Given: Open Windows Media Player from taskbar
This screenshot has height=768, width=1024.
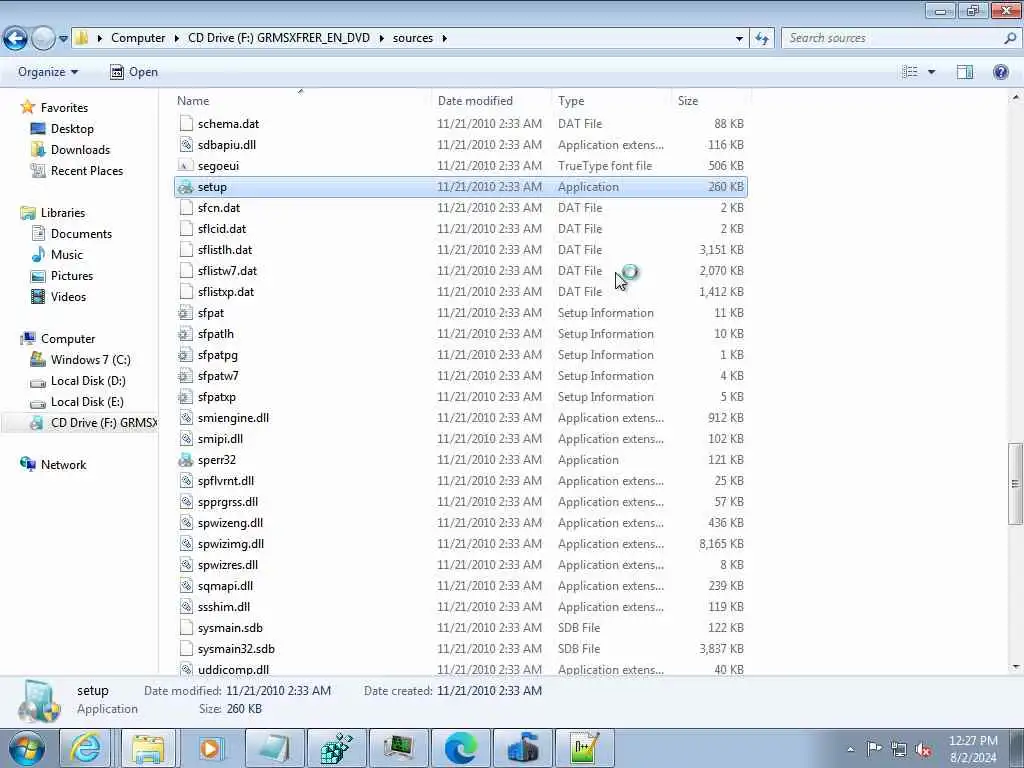Looking at the screenshot, I should point(210,748).
